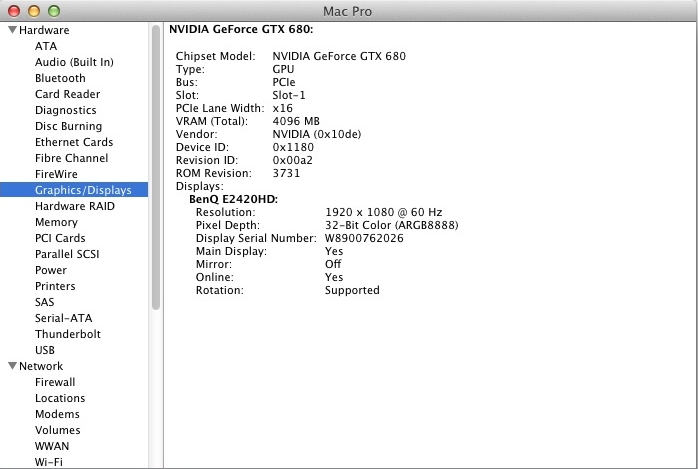Open SAS hardware item

(45, 303)
